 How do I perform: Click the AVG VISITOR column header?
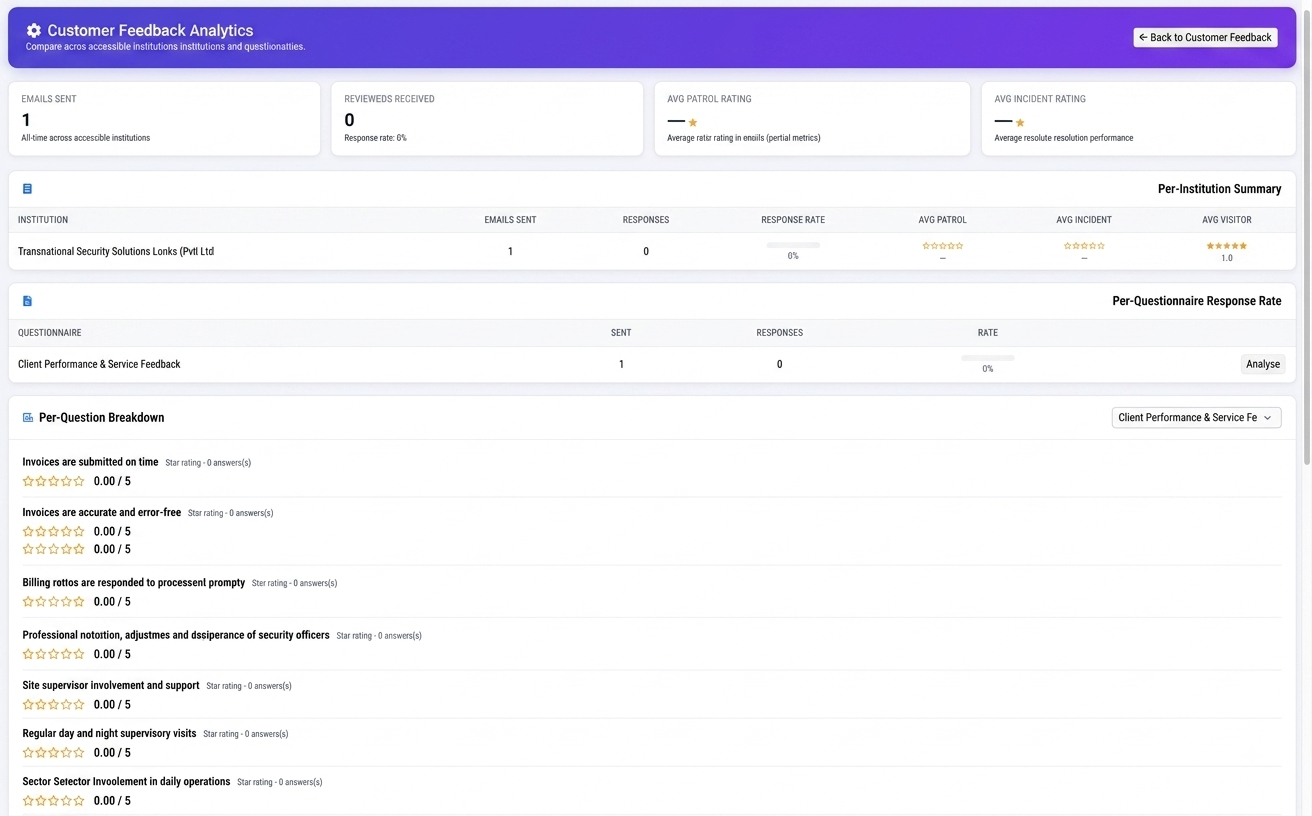click(1227, 220)
